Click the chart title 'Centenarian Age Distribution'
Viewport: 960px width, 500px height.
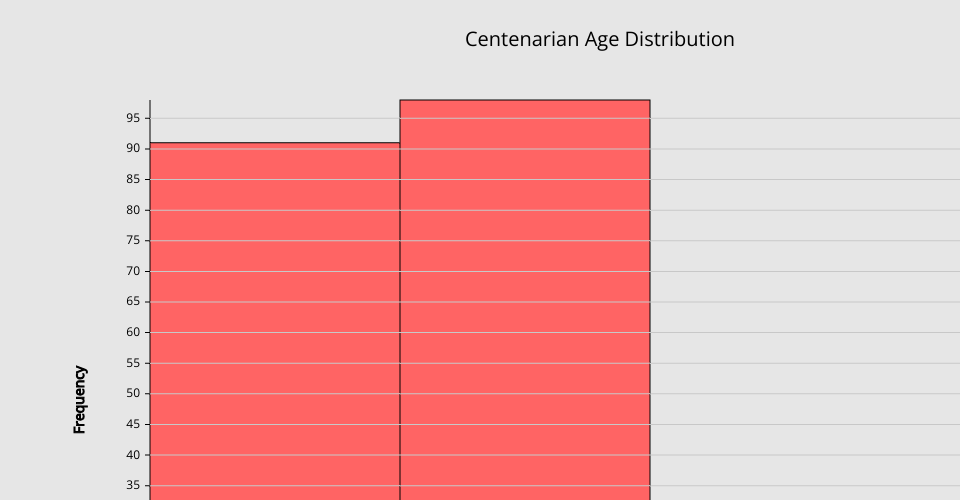click(599, 40)
